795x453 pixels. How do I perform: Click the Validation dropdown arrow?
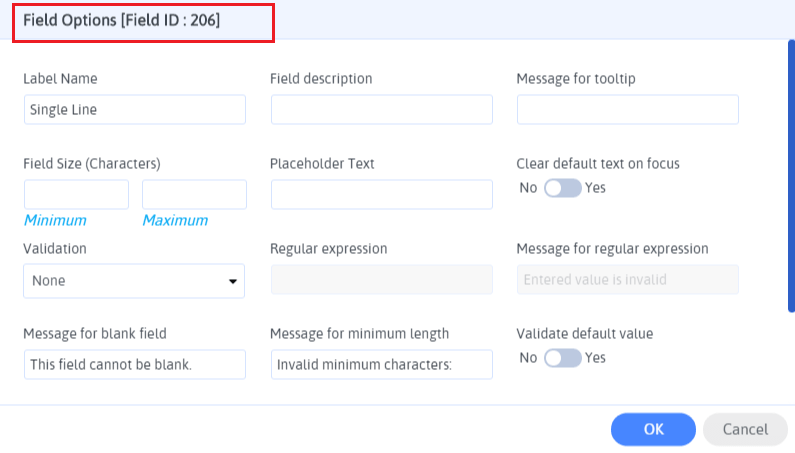[233, 281]
